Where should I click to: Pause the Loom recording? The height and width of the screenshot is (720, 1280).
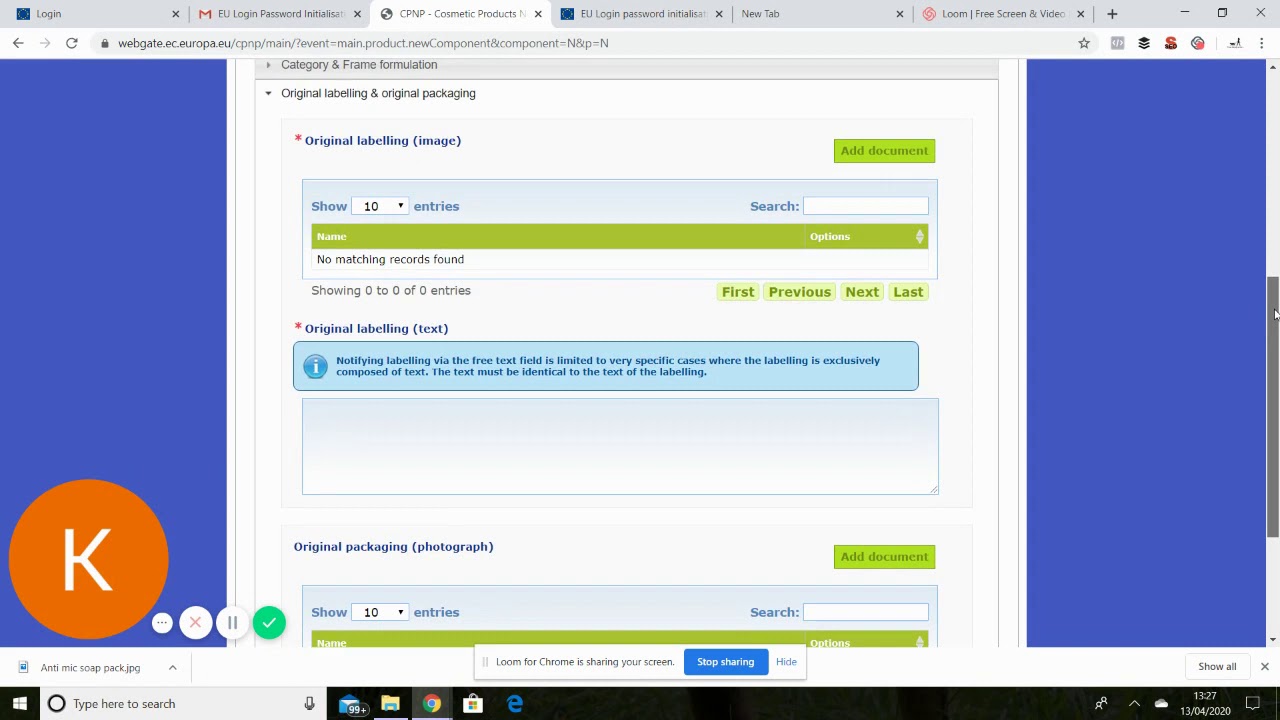[232, 623]
